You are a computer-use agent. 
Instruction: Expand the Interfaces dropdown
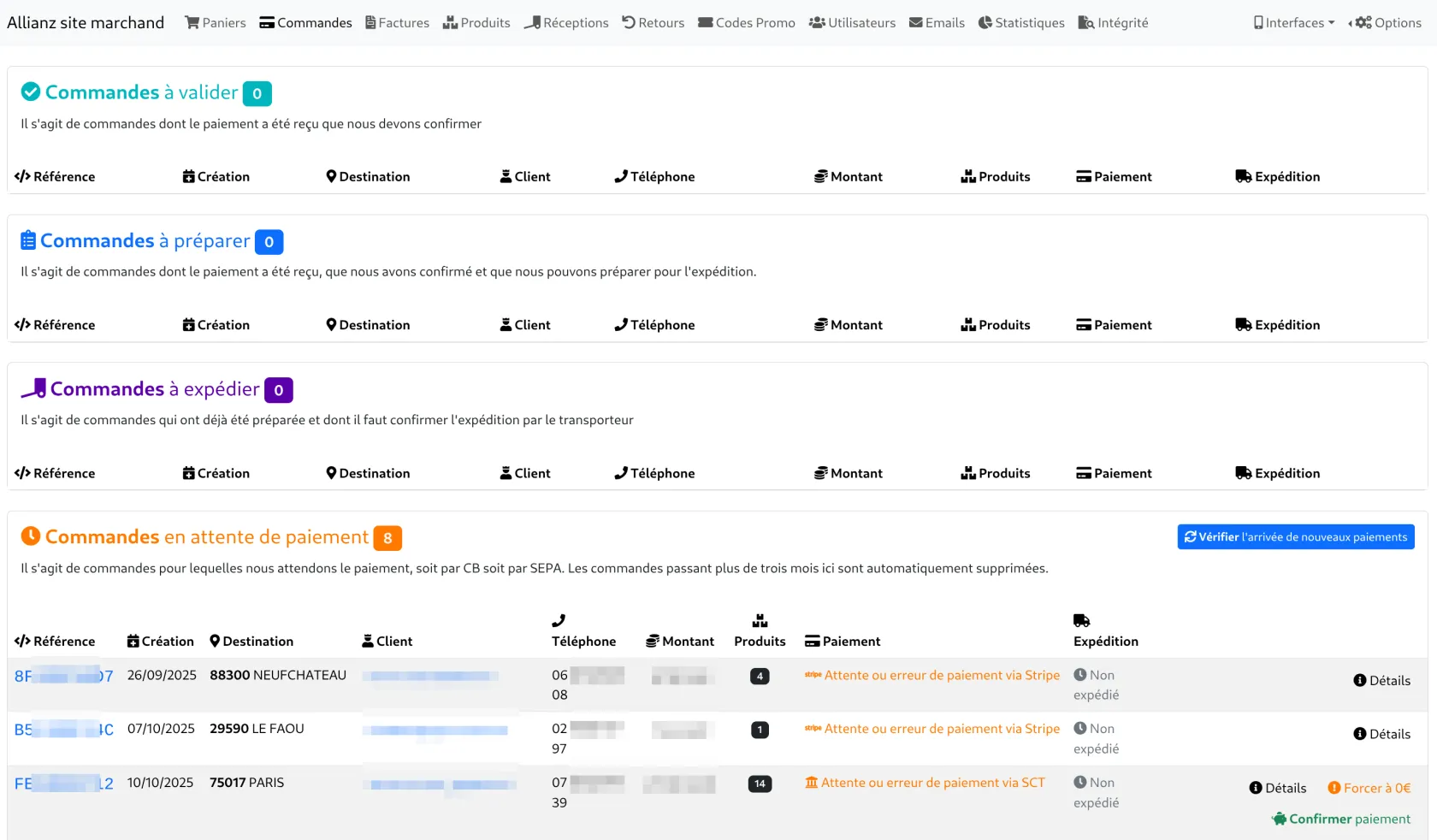[1293, 23]
